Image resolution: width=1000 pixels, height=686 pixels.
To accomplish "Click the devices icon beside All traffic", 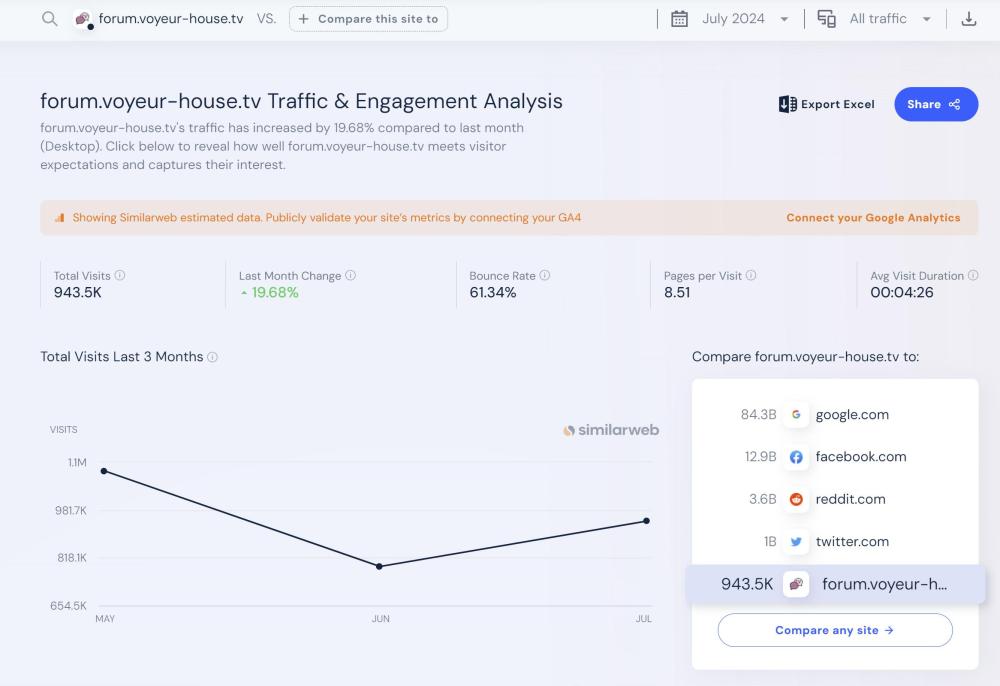I will point(826,19).
